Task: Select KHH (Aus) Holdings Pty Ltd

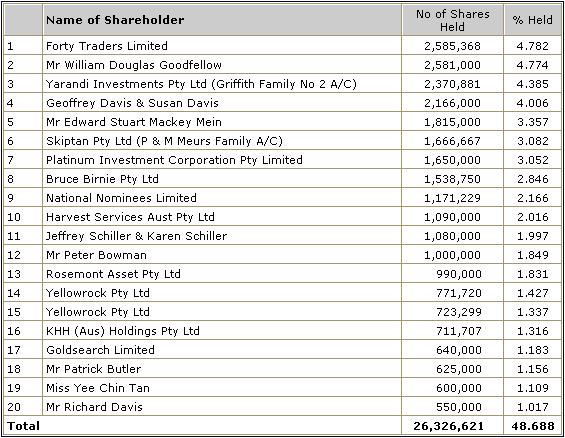Action: coord(123,331)
